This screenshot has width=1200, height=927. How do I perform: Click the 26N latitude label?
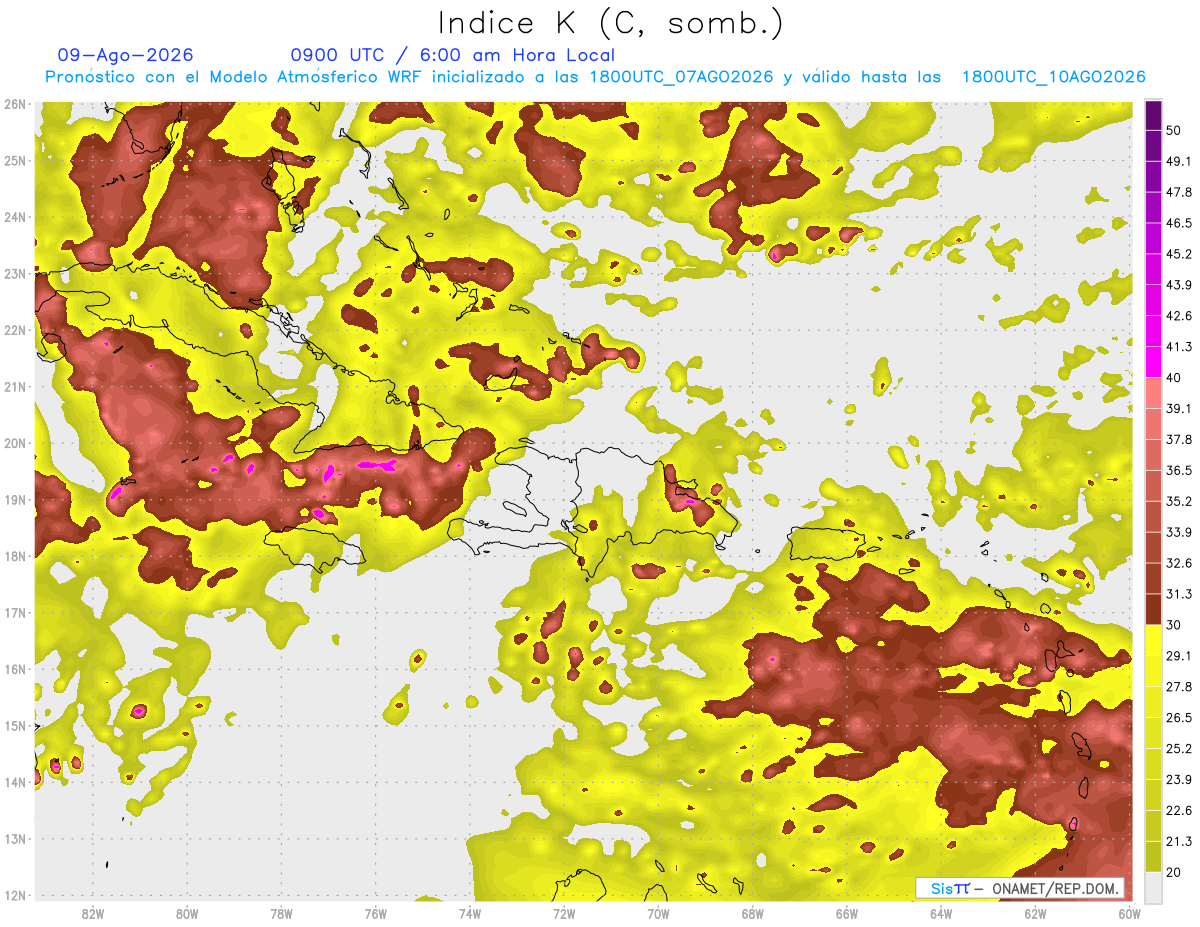click(x=15, y=104)
